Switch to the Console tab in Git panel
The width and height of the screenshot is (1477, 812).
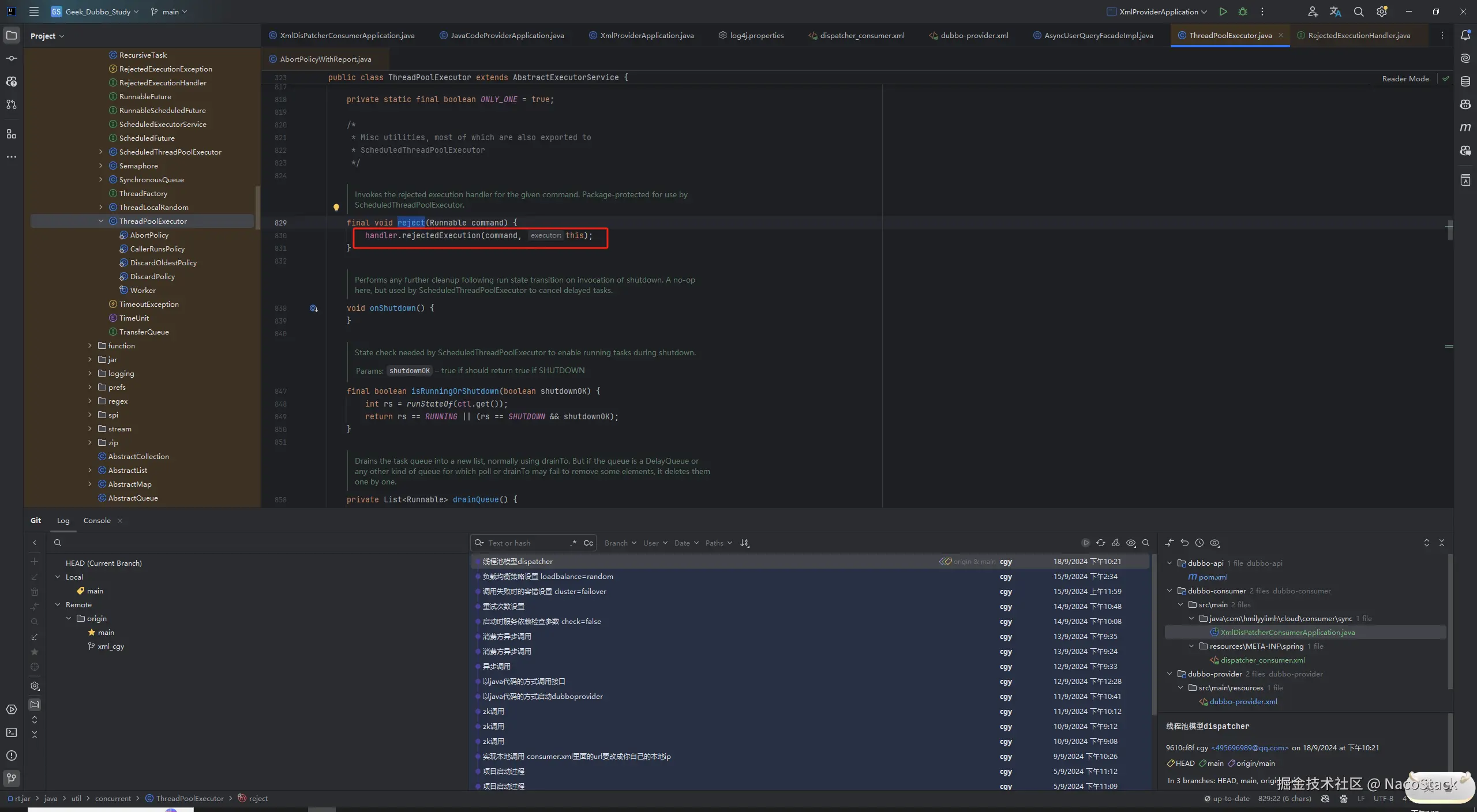[97, 520]
